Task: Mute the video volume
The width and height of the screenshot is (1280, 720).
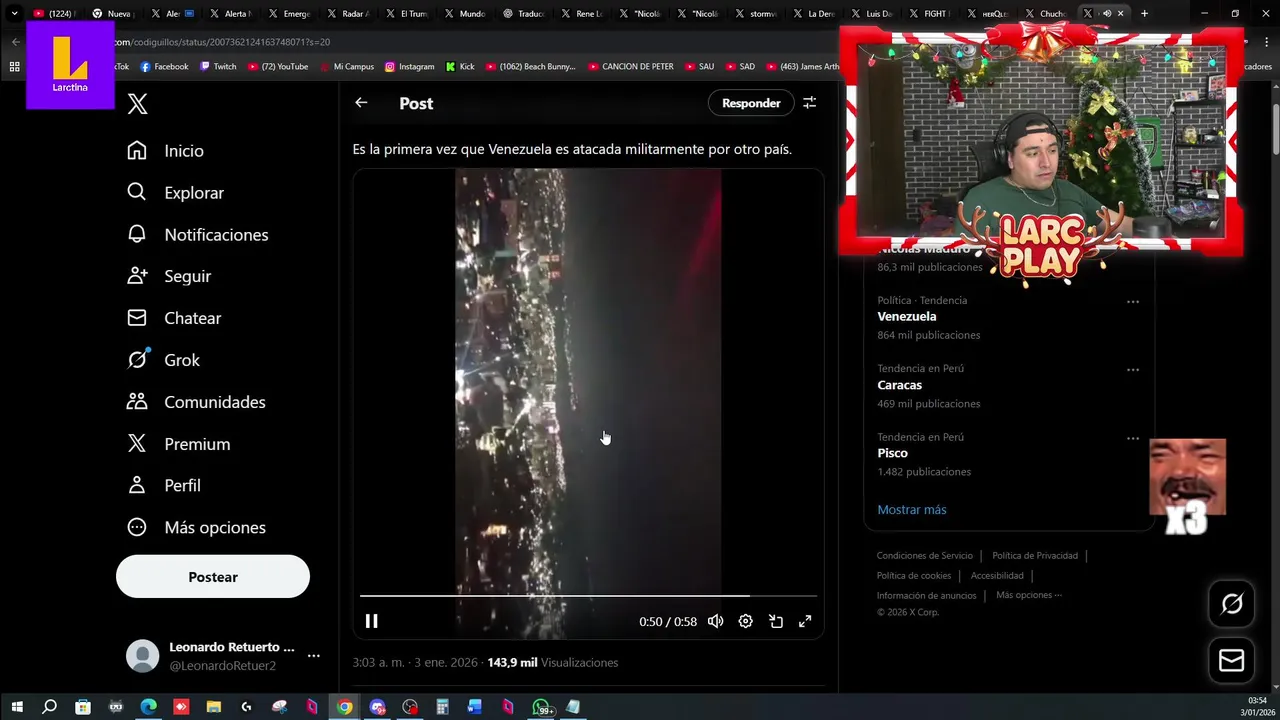Action: (x=716, y=621)
